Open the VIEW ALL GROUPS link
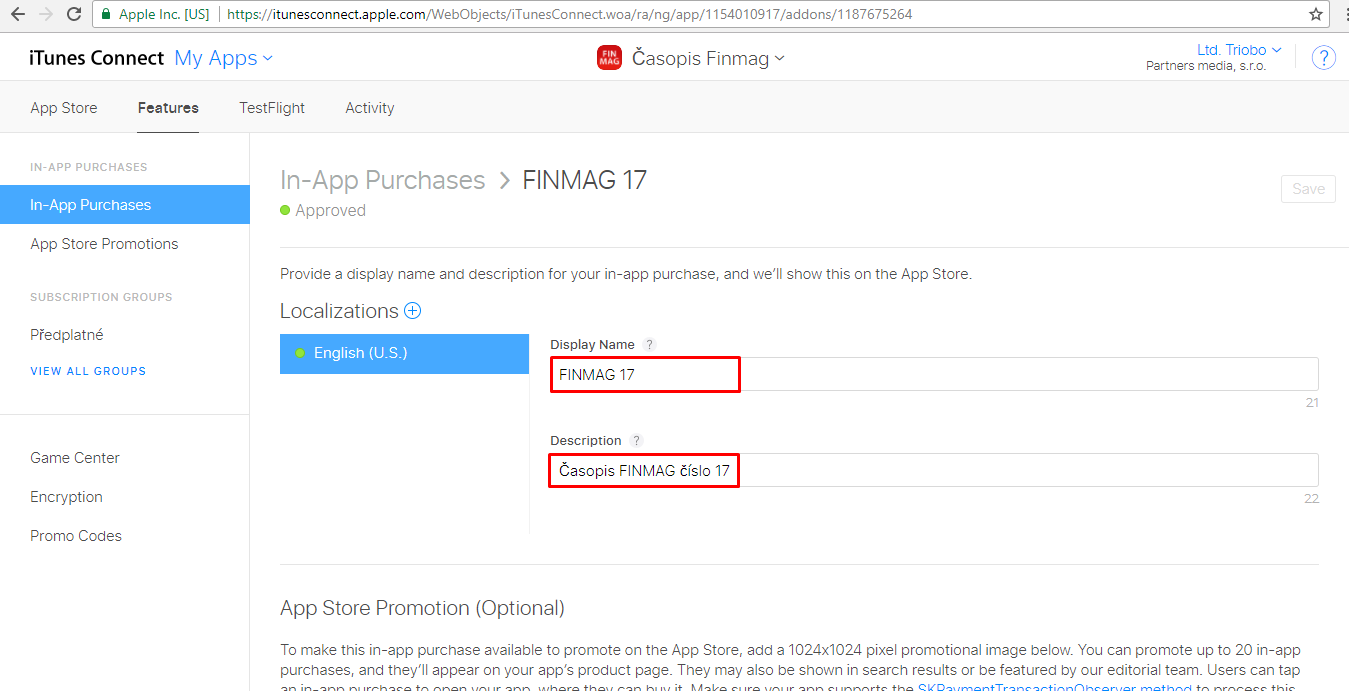 pos(88,371)
